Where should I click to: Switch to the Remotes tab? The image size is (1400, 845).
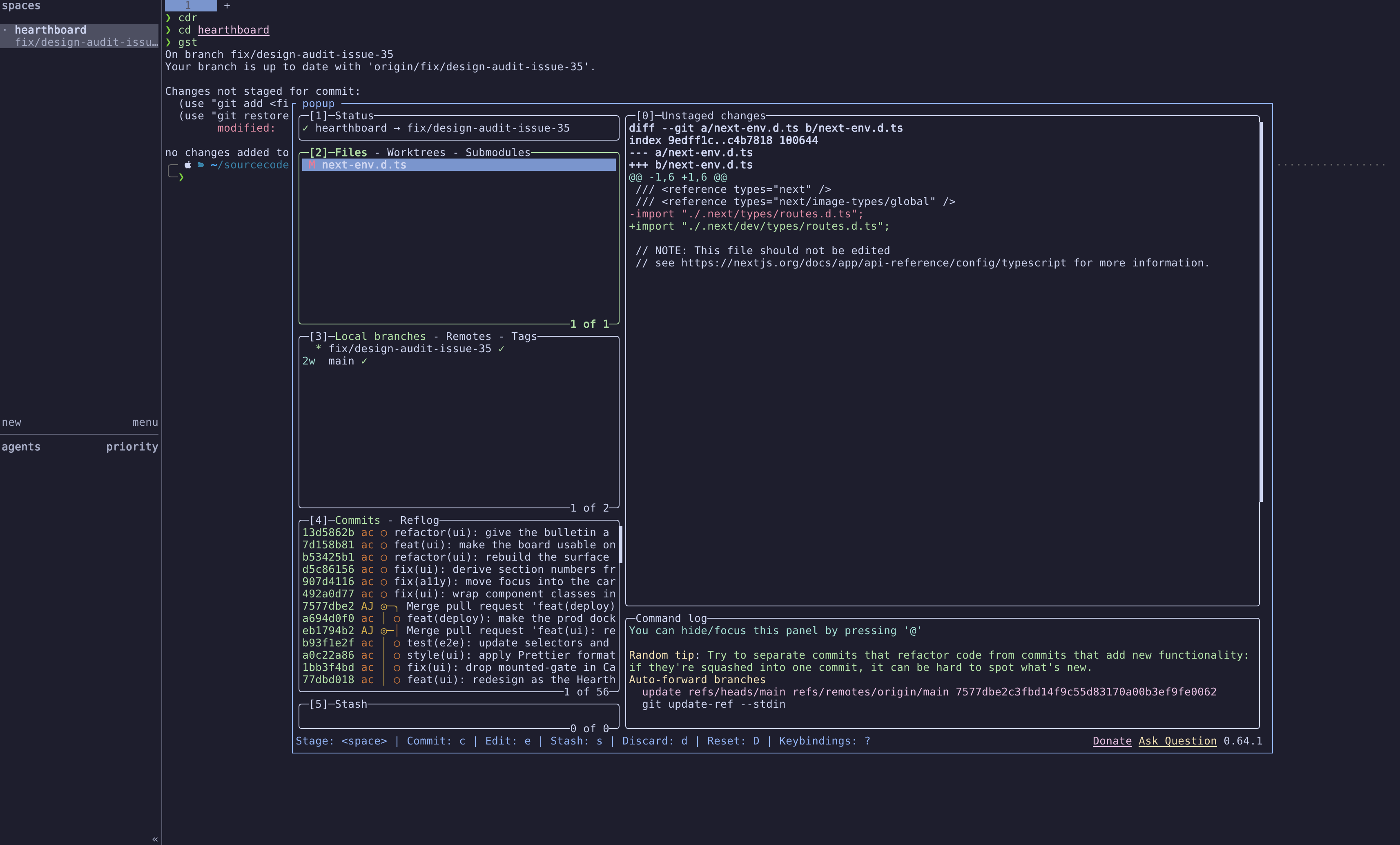pyautogui.click(x=468, y=337)
